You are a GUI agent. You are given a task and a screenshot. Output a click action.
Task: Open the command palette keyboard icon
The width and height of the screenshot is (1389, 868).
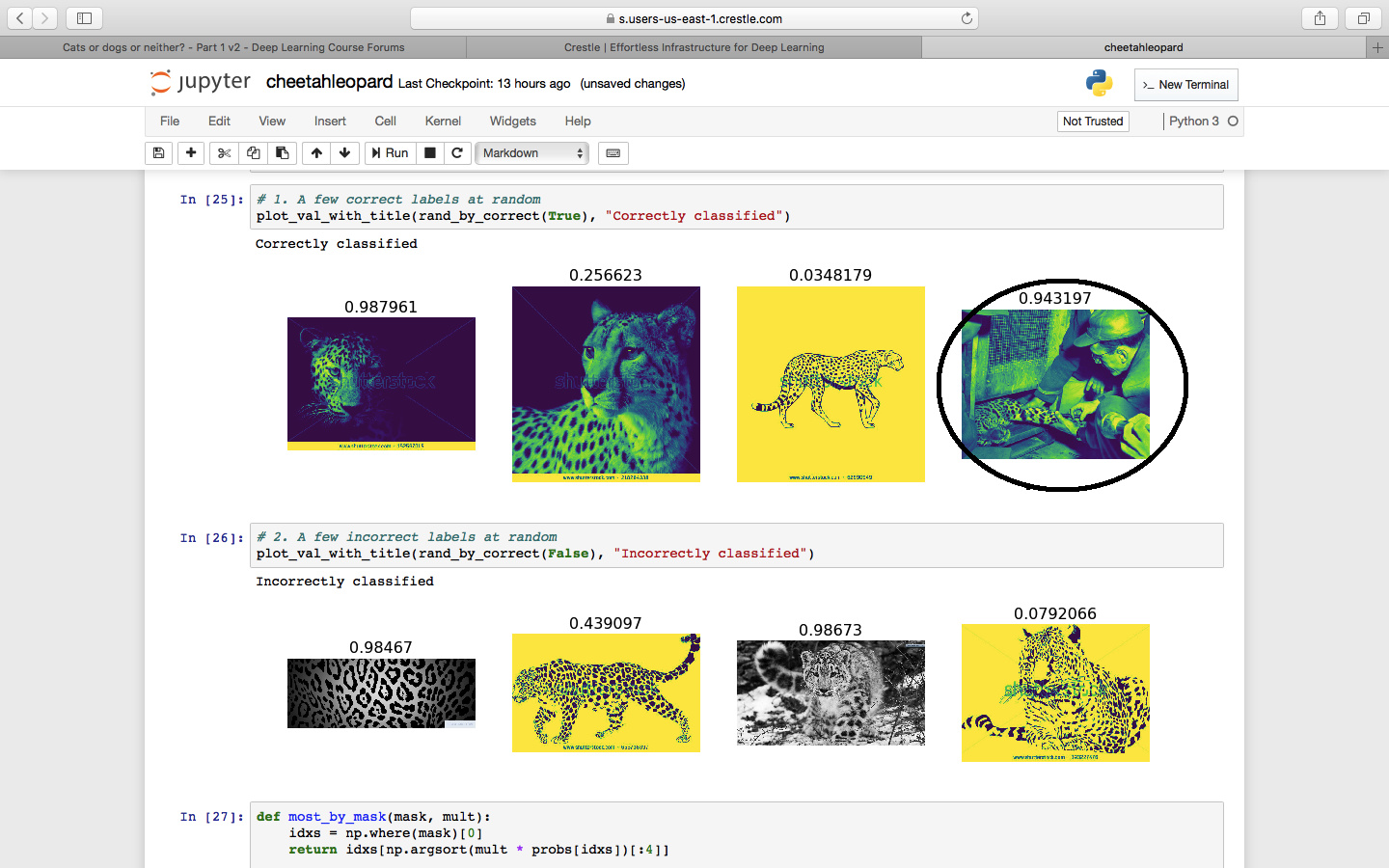pyautogui.click(x=613, y=153)
